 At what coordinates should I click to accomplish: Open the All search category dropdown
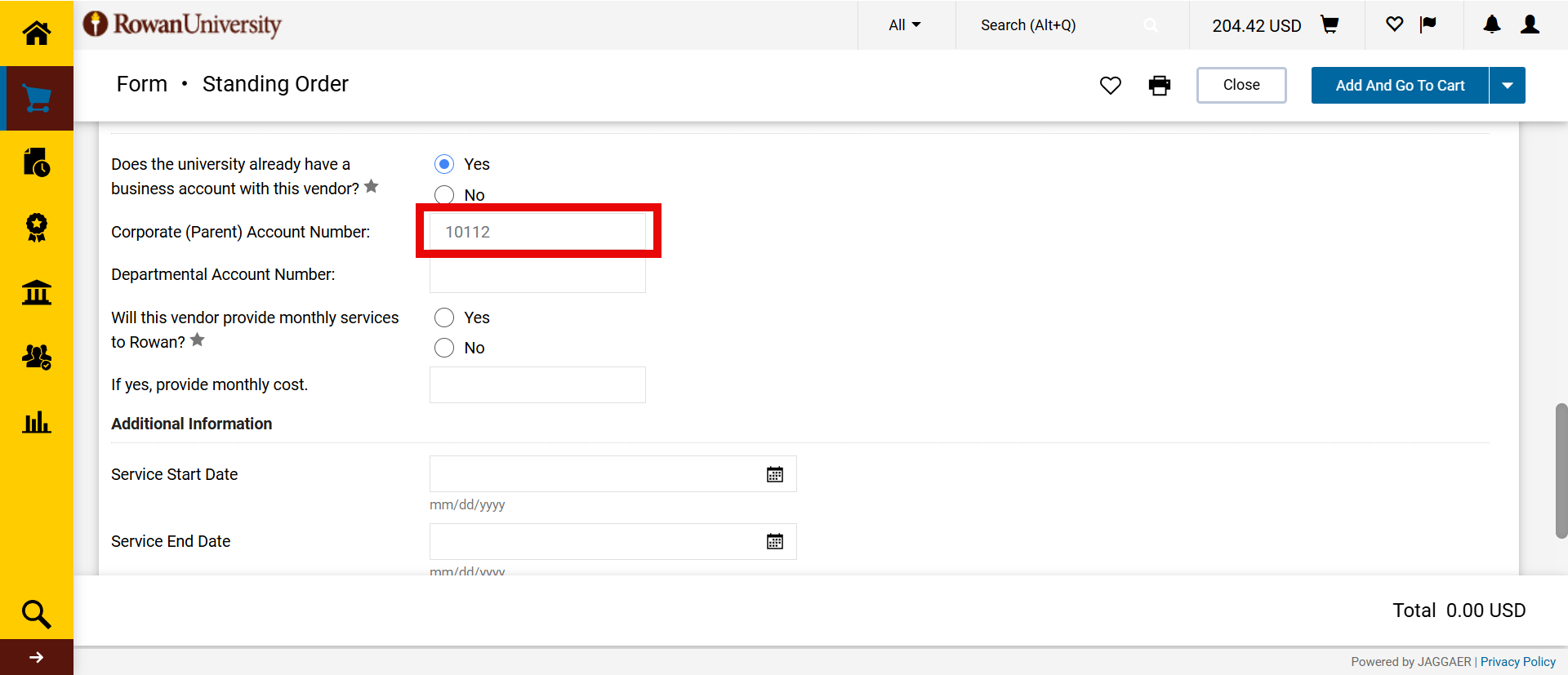coord(904,25)
